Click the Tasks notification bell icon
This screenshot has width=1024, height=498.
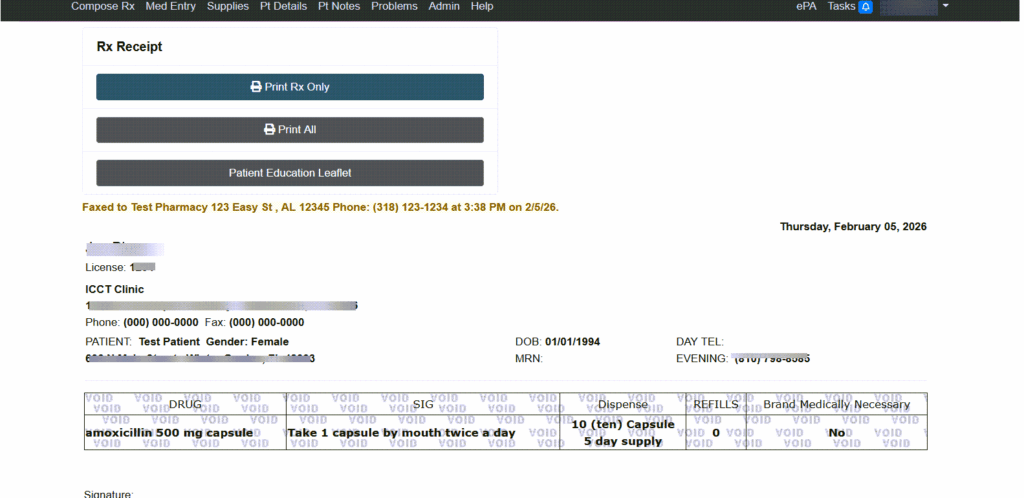(x=865, y=7)
